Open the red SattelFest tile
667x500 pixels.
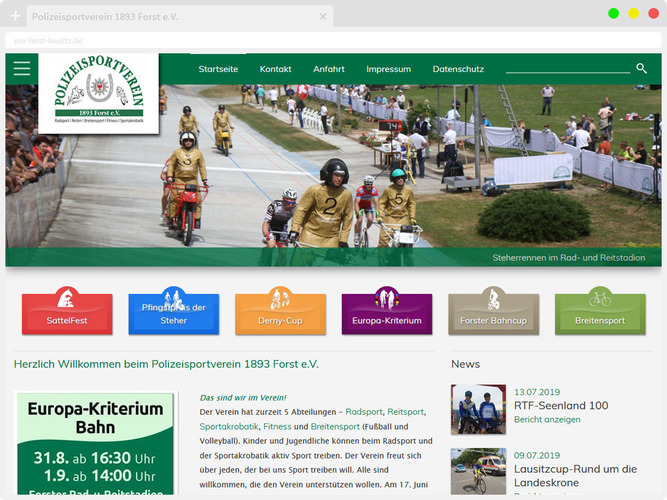pos(67,313)
